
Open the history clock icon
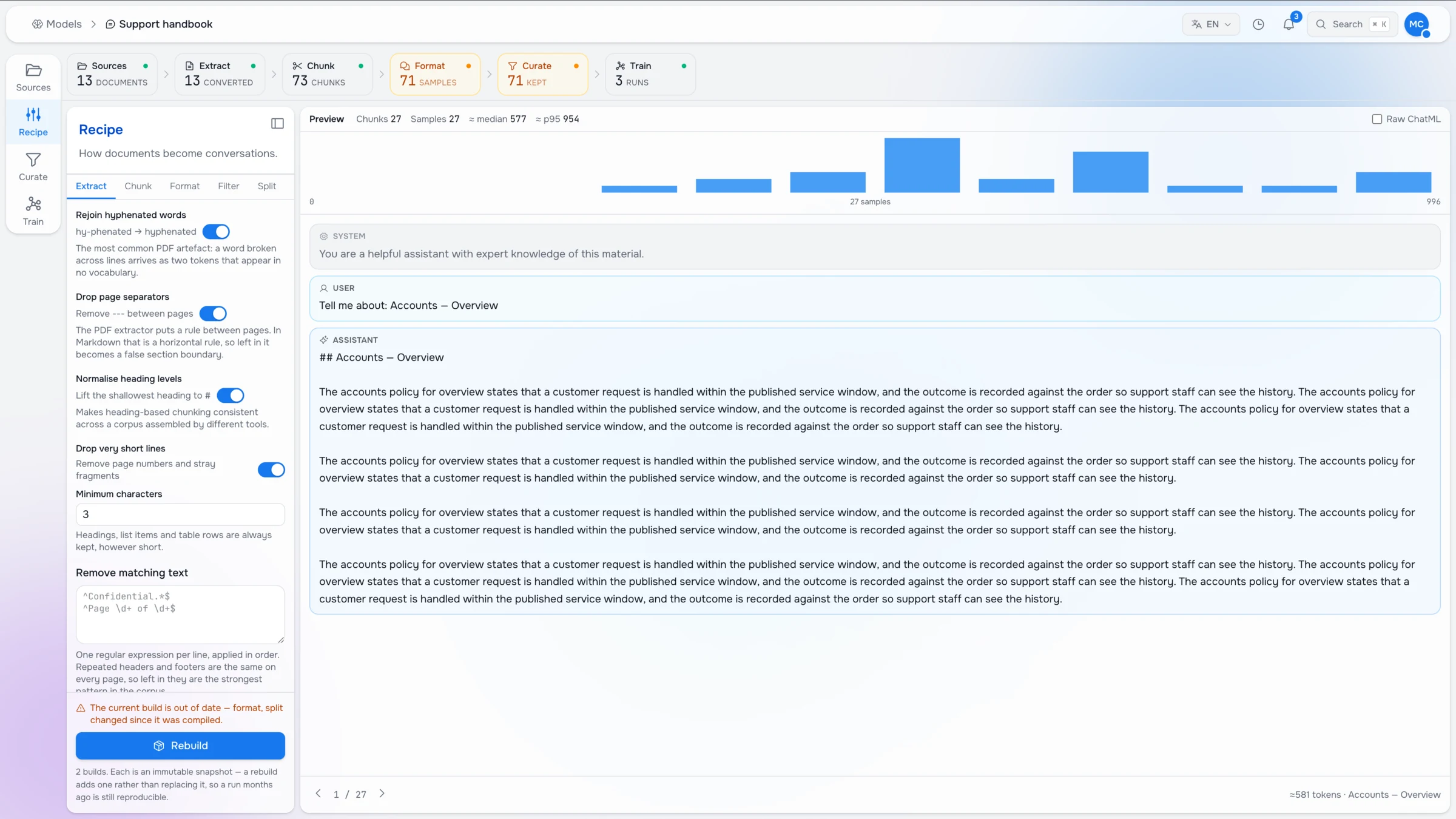click(x=1259, y=24)
